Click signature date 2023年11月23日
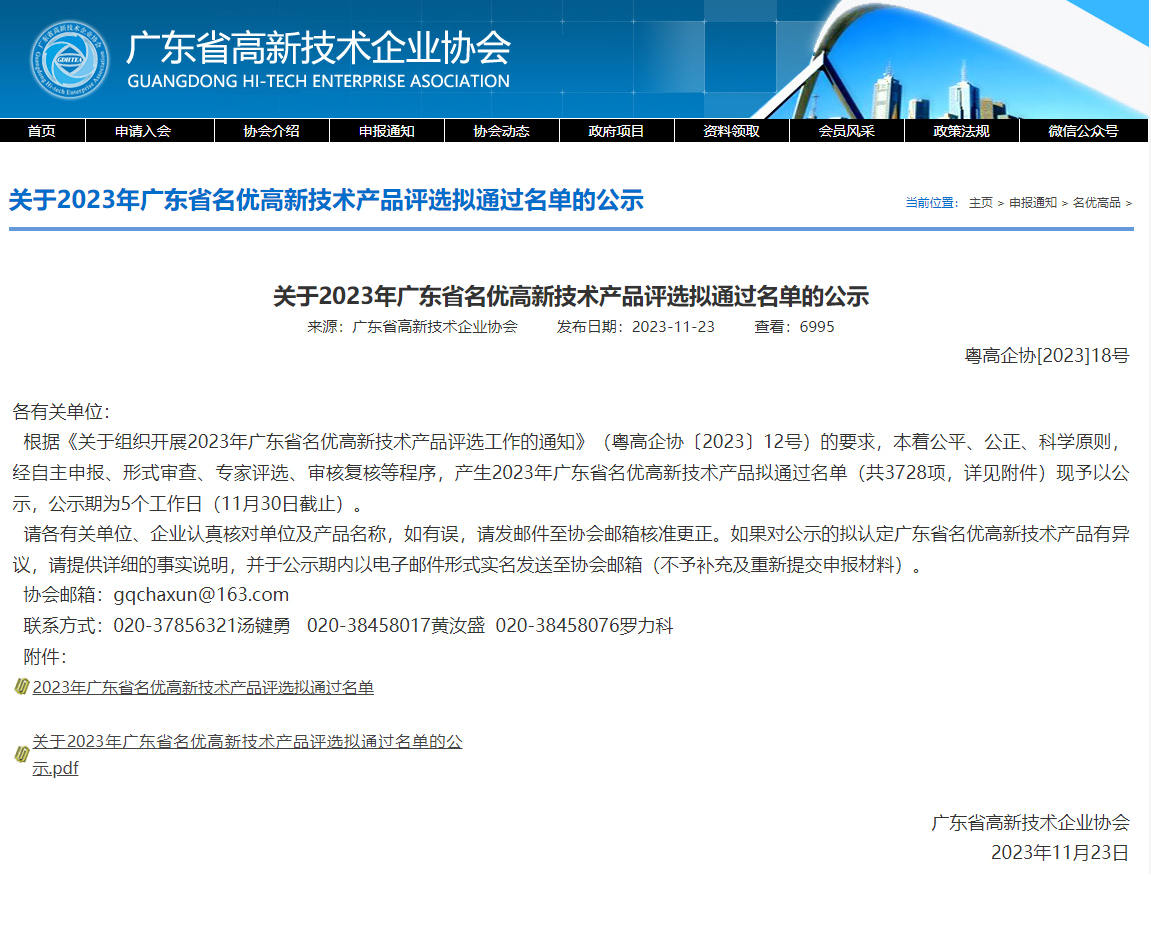1151x939 pixels. pyautogui.click(x=1060, y=852)
